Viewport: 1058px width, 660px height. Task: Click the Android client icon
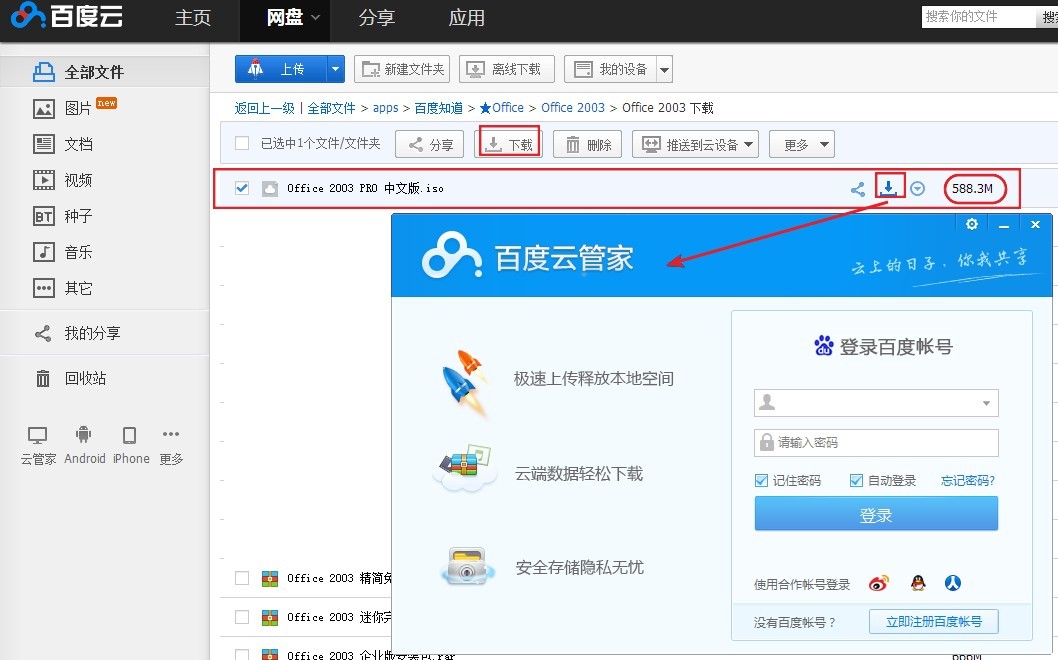(x=84, y=435)
